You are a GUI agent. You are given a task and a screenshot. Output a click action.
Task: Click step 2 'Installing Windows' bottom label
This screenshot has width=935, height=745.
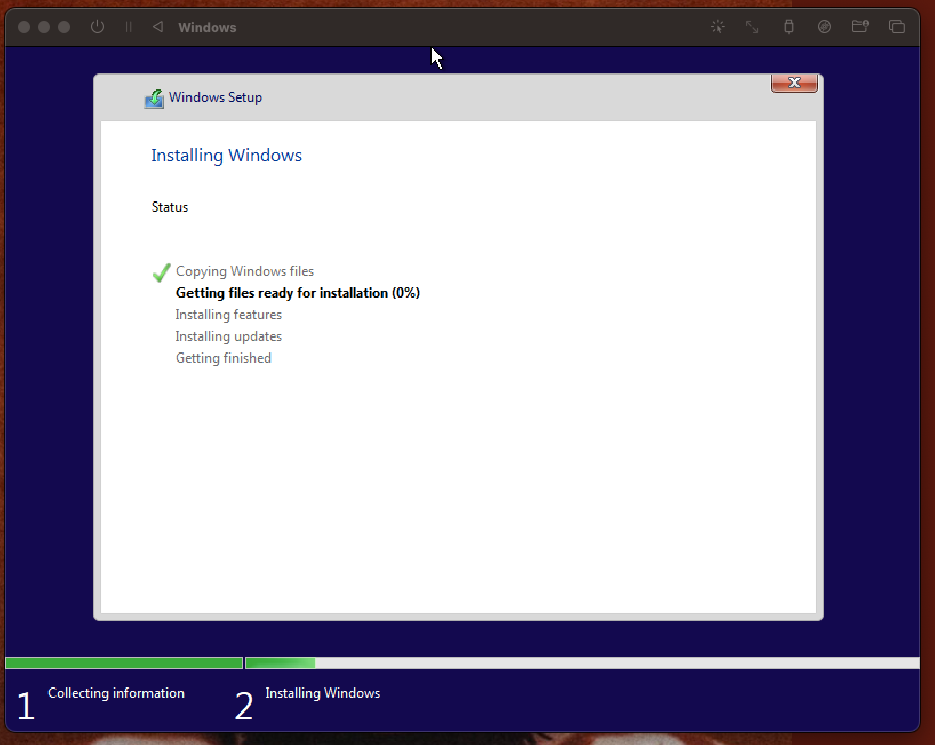point(323,693)
